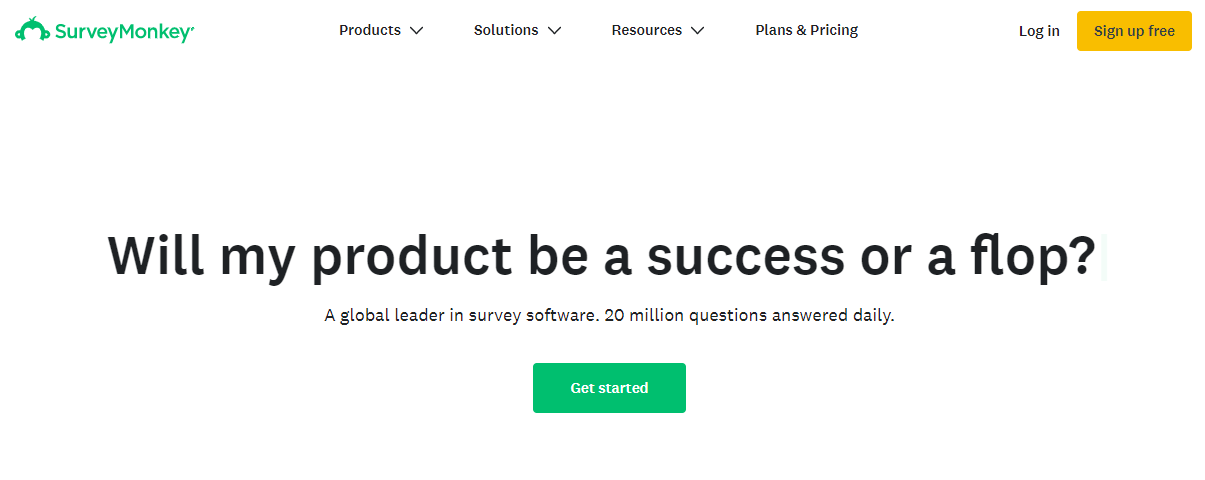Open the Resources menu

[647, 30]
